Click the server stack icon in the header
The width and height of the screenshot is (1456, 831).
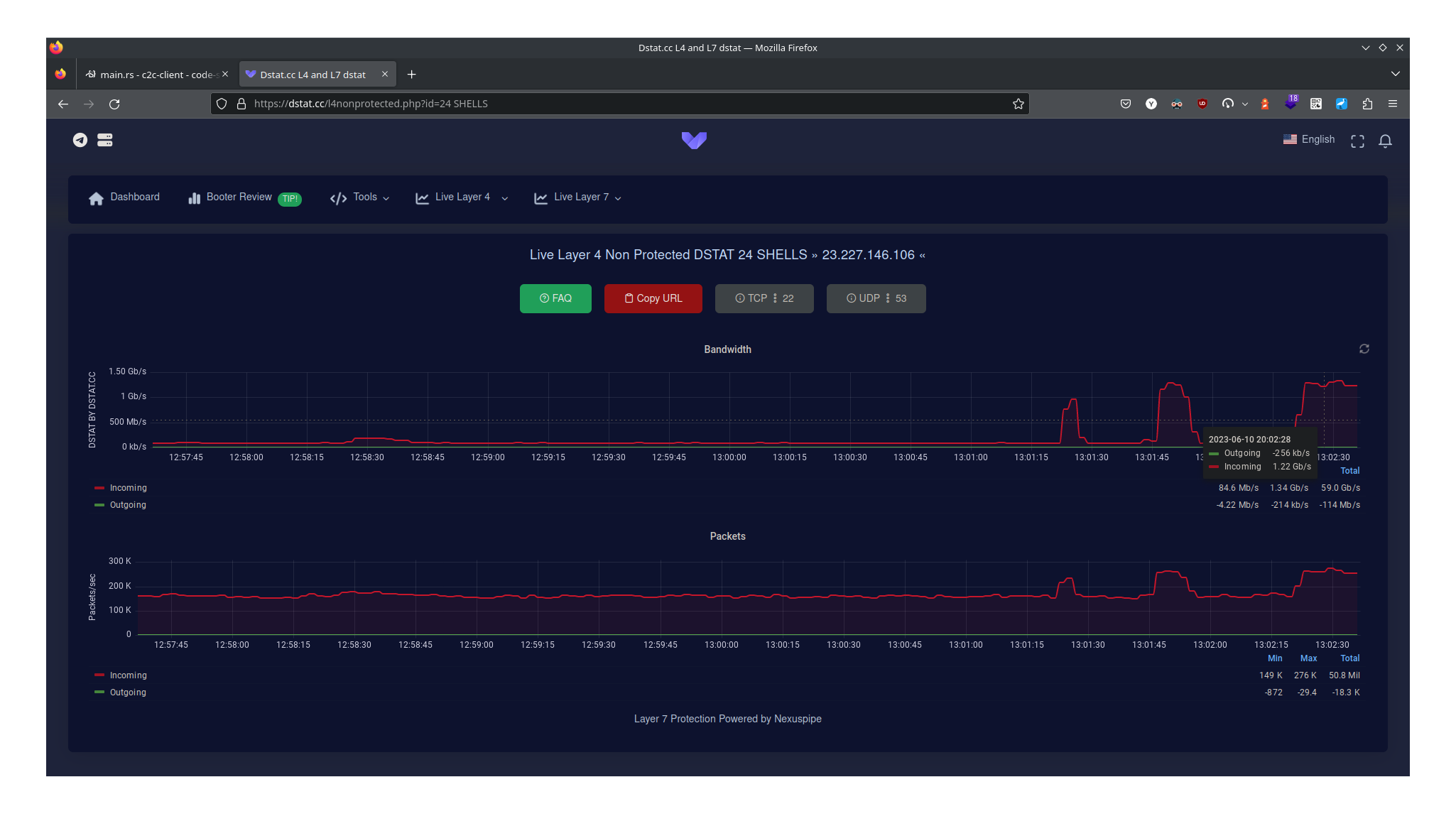pyautogui.click(x=105, y=140)
